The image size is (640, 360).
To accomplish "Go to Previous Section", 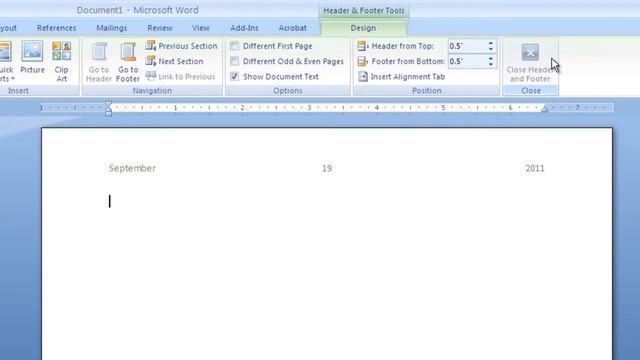I will (x=181, y=46).
